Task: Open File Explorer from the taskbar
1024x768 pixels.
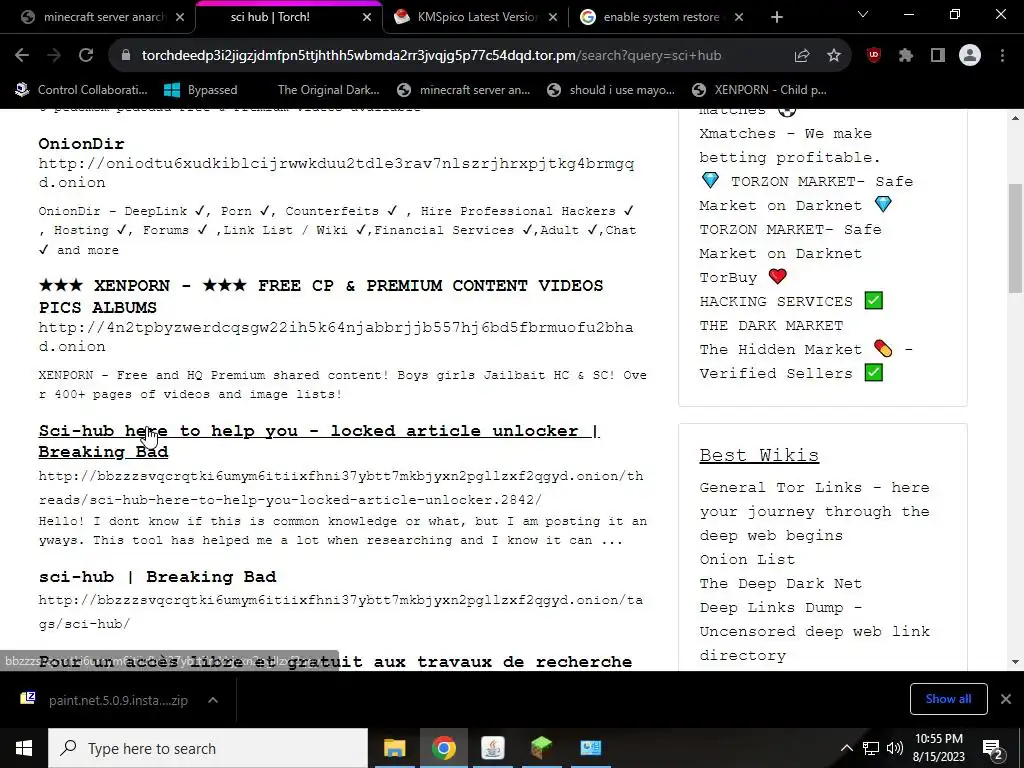Action: [394, 748]
